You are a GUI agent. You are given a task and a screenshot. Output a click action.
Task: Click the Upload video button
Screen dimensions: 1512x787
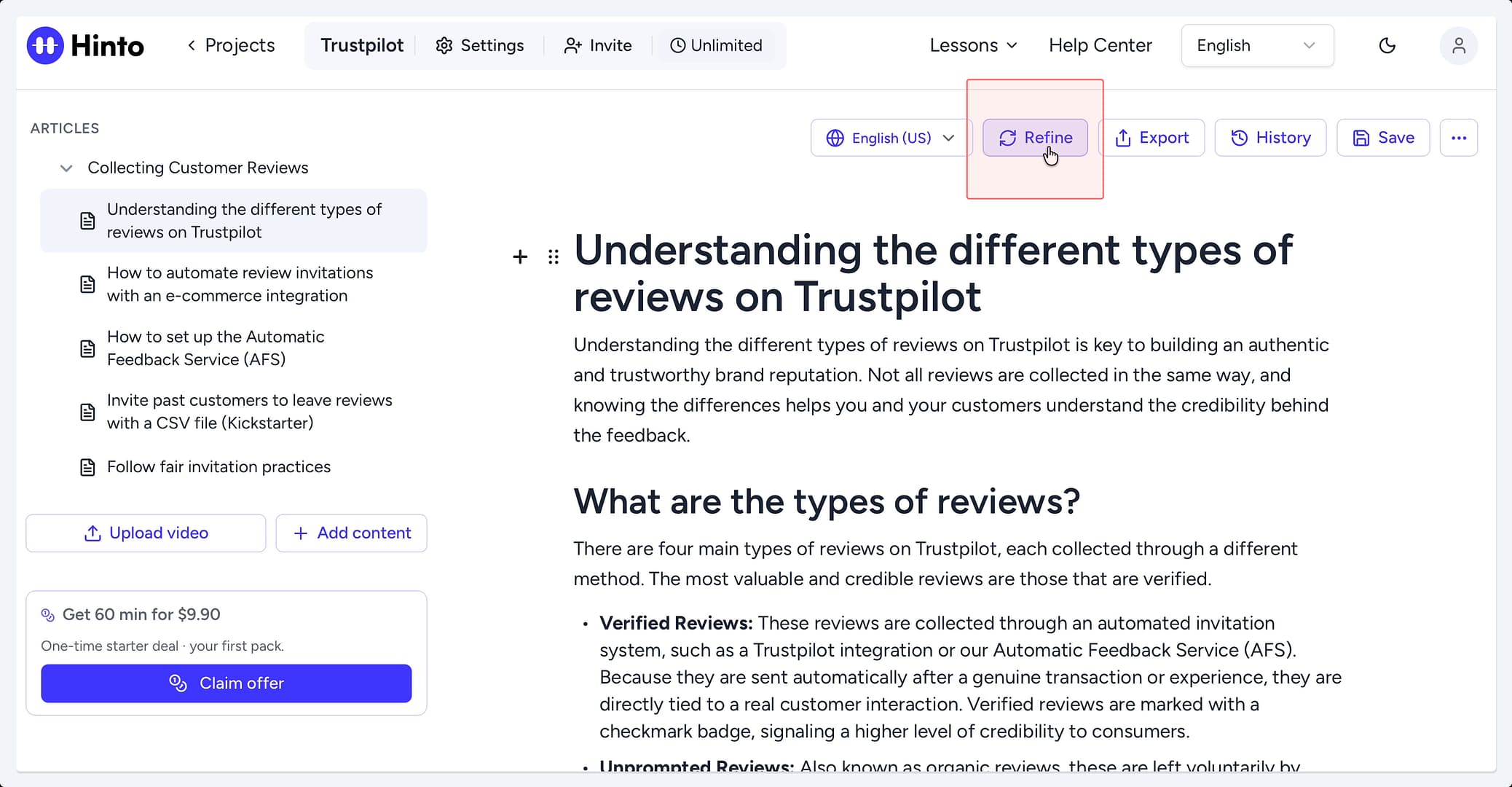146,533
